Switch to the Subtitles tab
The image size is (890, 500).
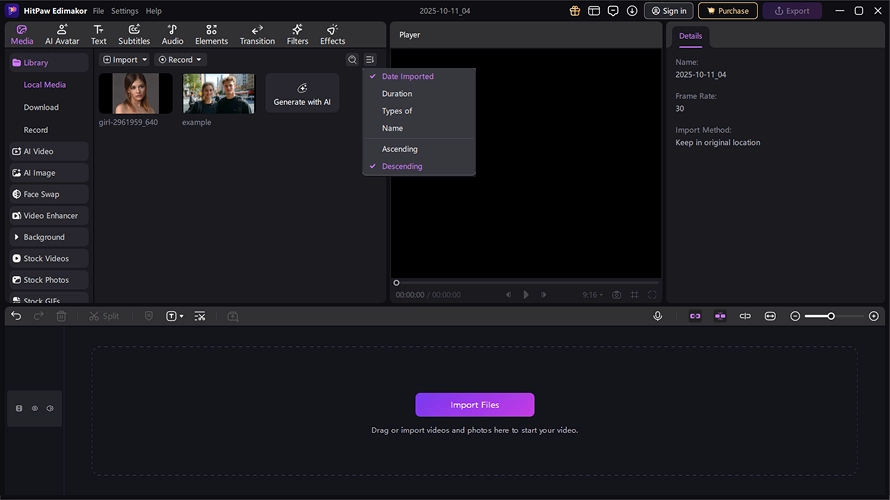pos(134,35)
